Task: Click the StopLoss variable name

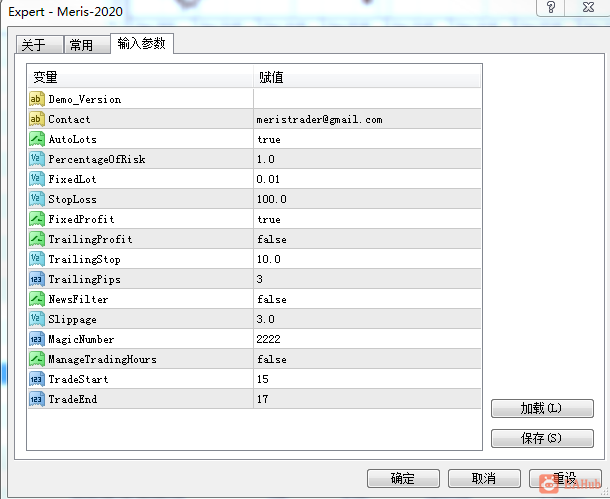Action: [x=72, y=199]
